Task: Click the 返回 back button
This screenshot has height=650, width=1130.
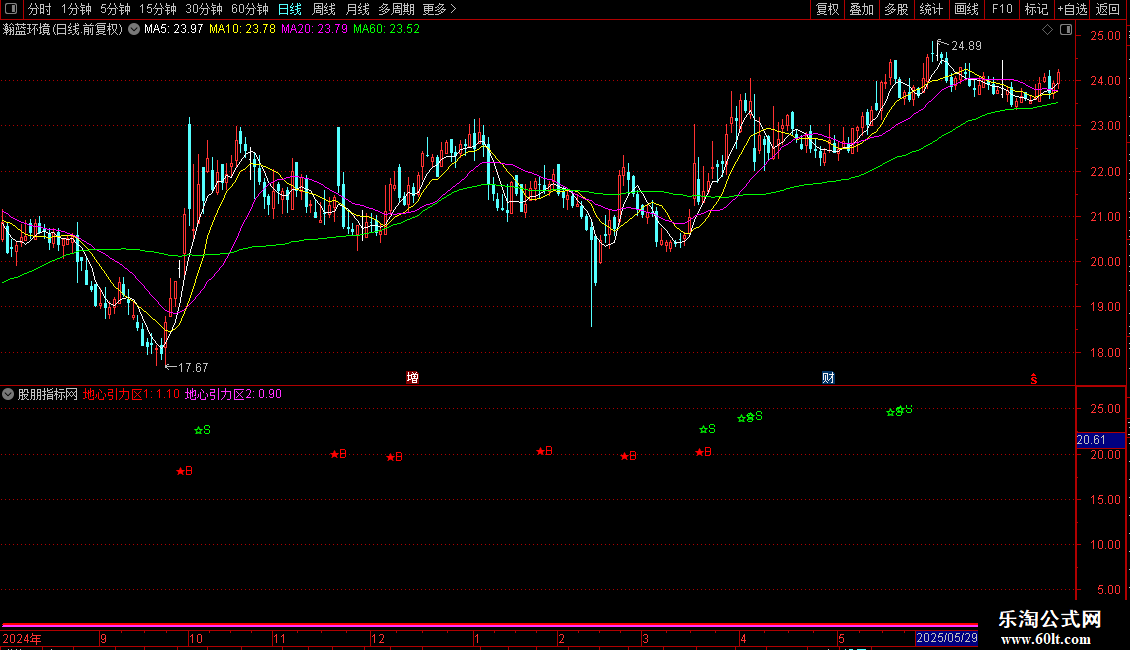Action: point(1108,9)
